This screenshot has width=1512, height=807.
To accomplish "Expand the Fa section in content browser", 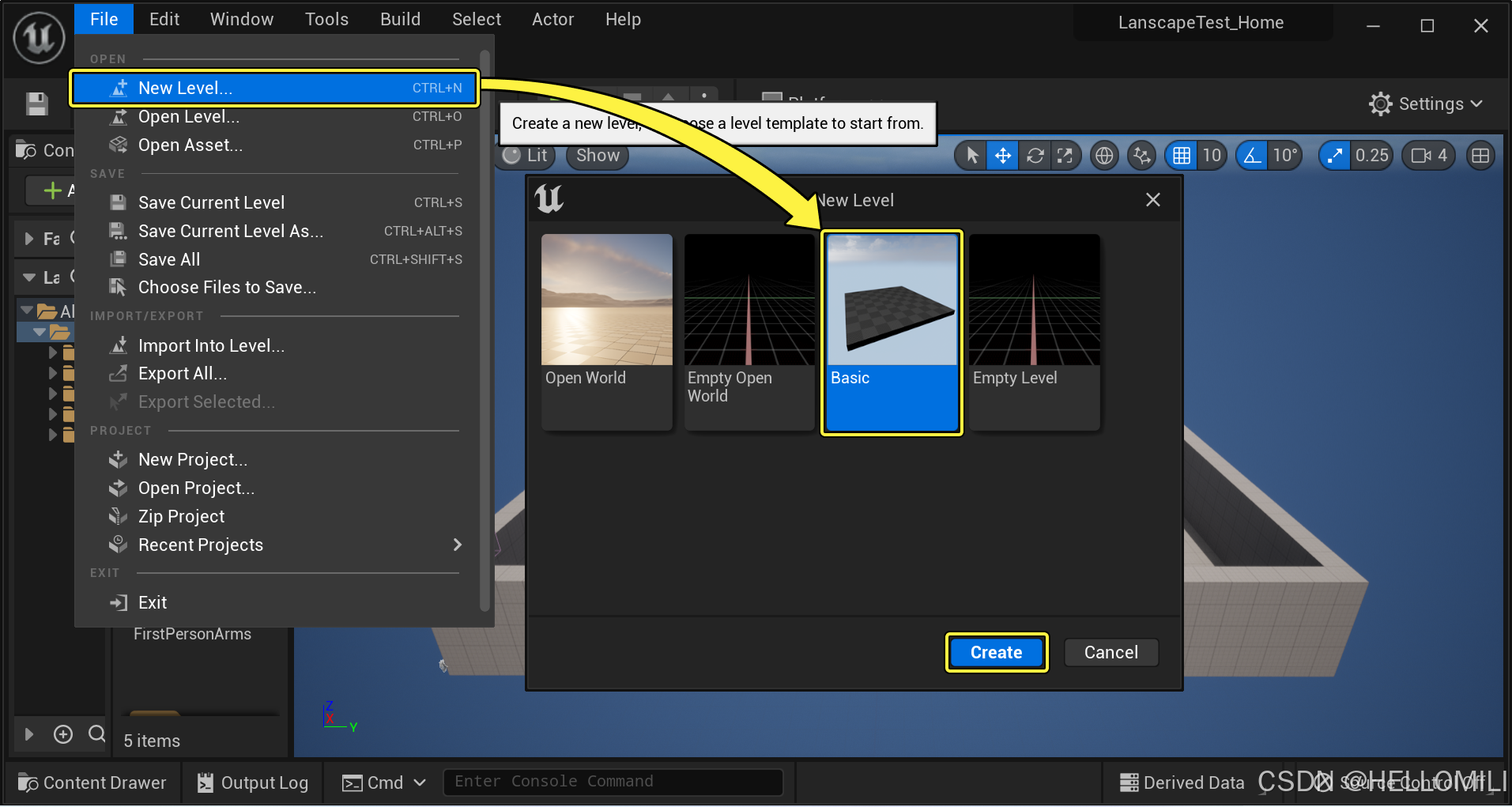I will point(29,239).
